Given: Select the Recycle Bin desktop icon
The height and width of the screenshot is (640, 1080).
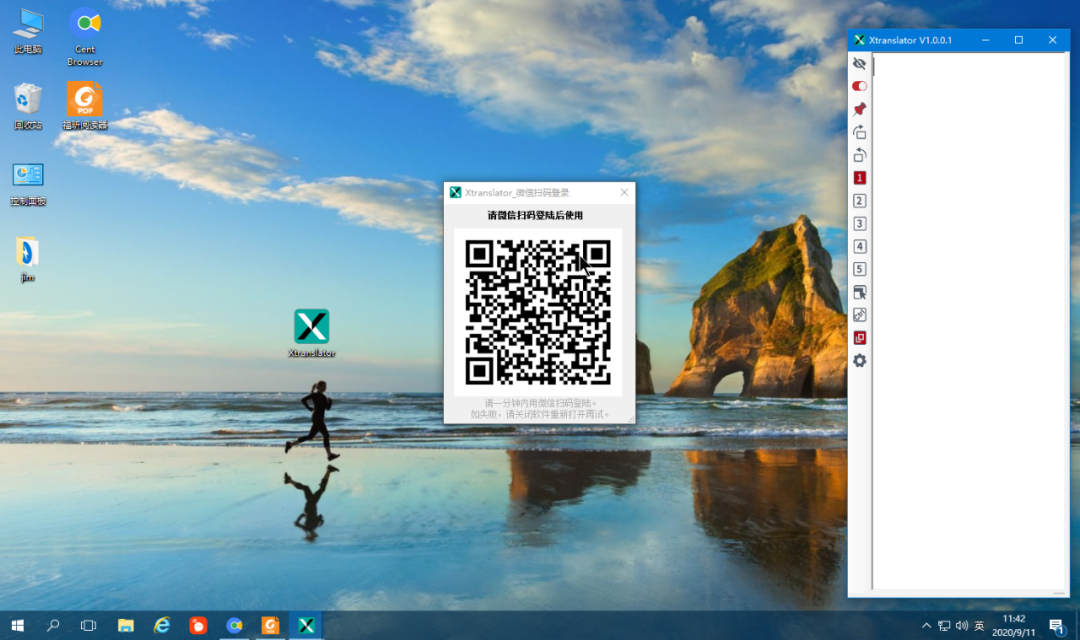Looking at the screenshot, I should click(x=28, y=107).
